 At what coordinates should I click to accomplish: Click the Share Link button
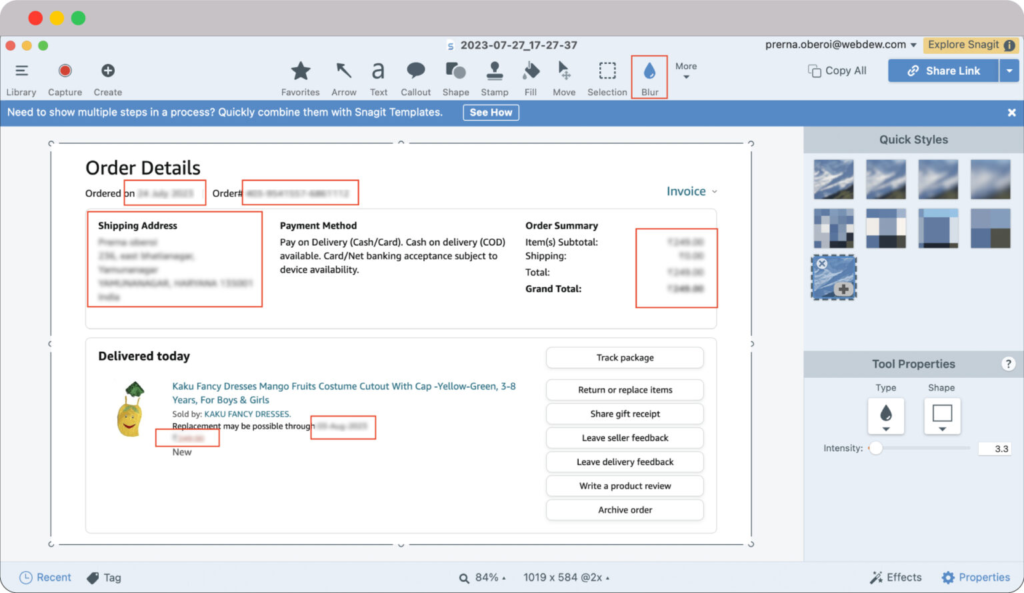coord(943,71)
